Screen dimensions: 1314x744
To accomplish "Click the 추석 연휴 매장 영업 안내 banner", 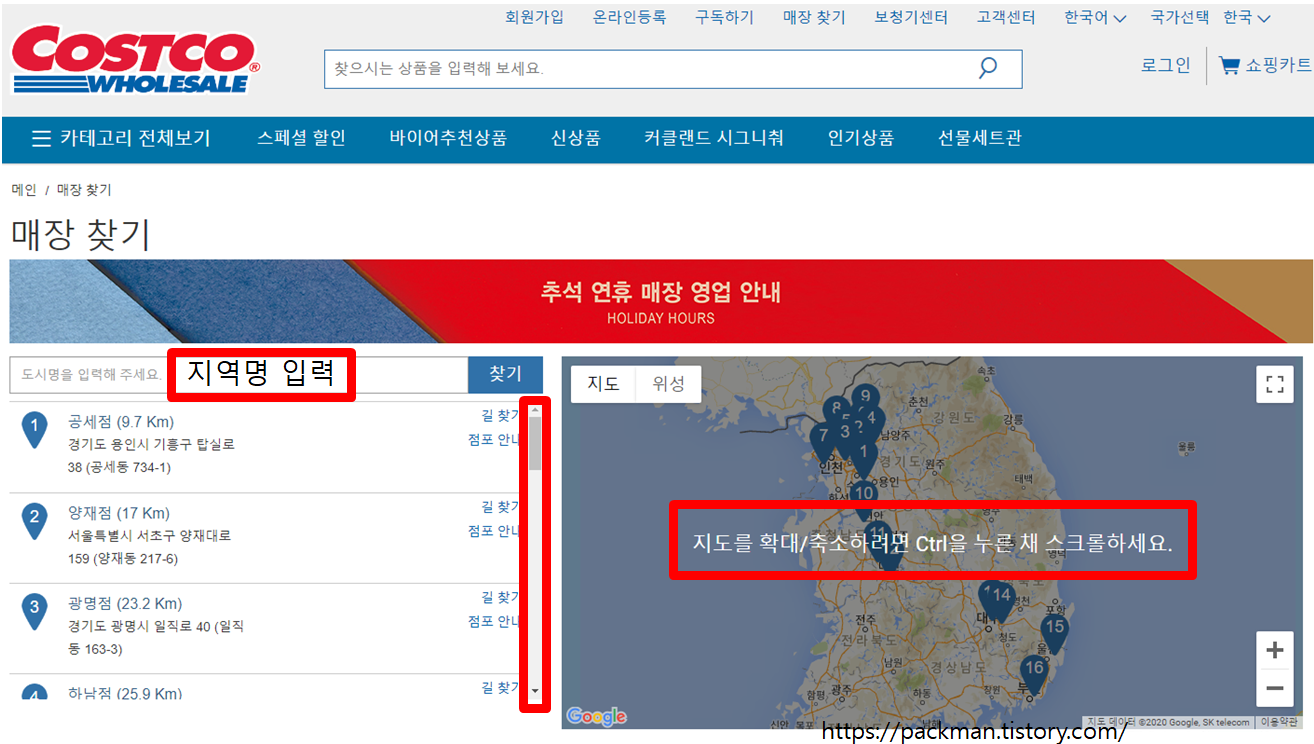I will [x=660, y=302].
